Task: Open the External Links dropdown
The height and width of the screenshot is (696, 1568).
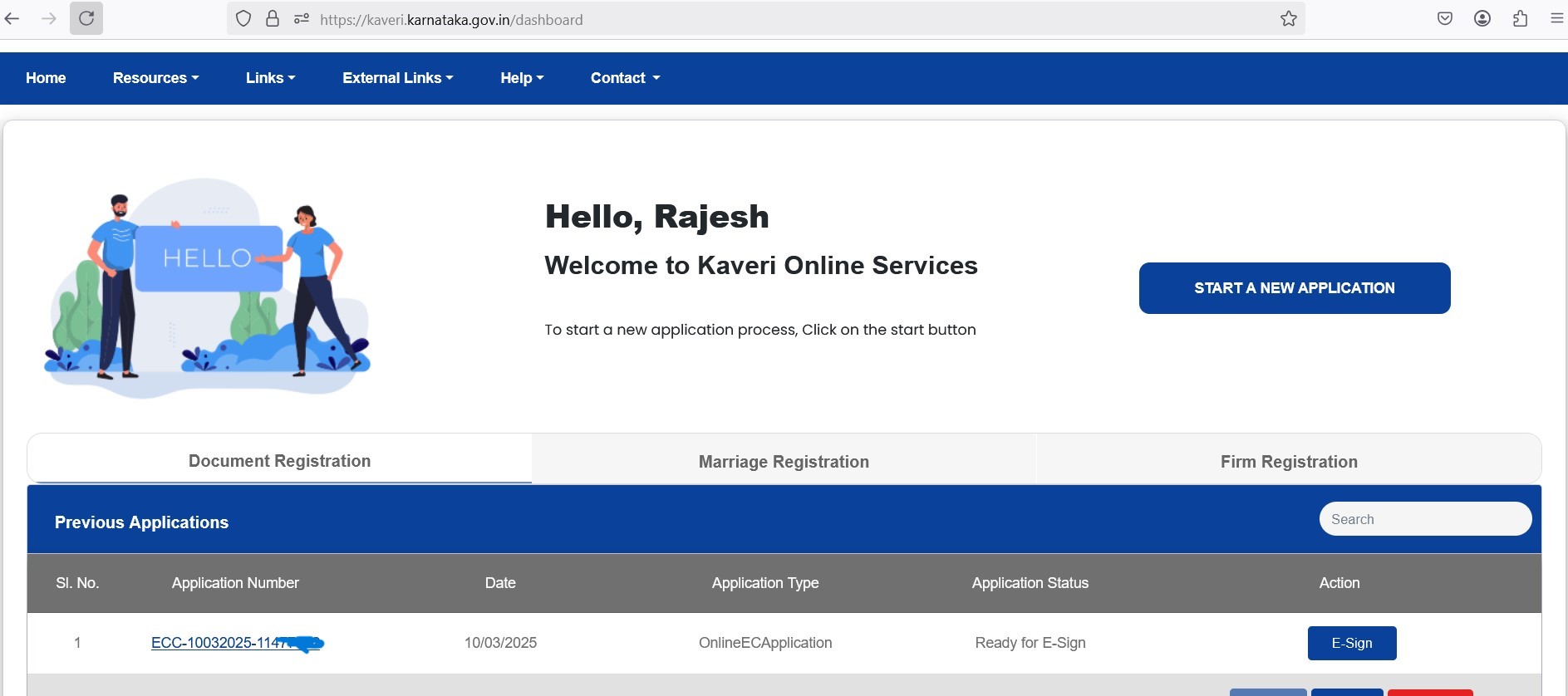Action: pos(398,78)
